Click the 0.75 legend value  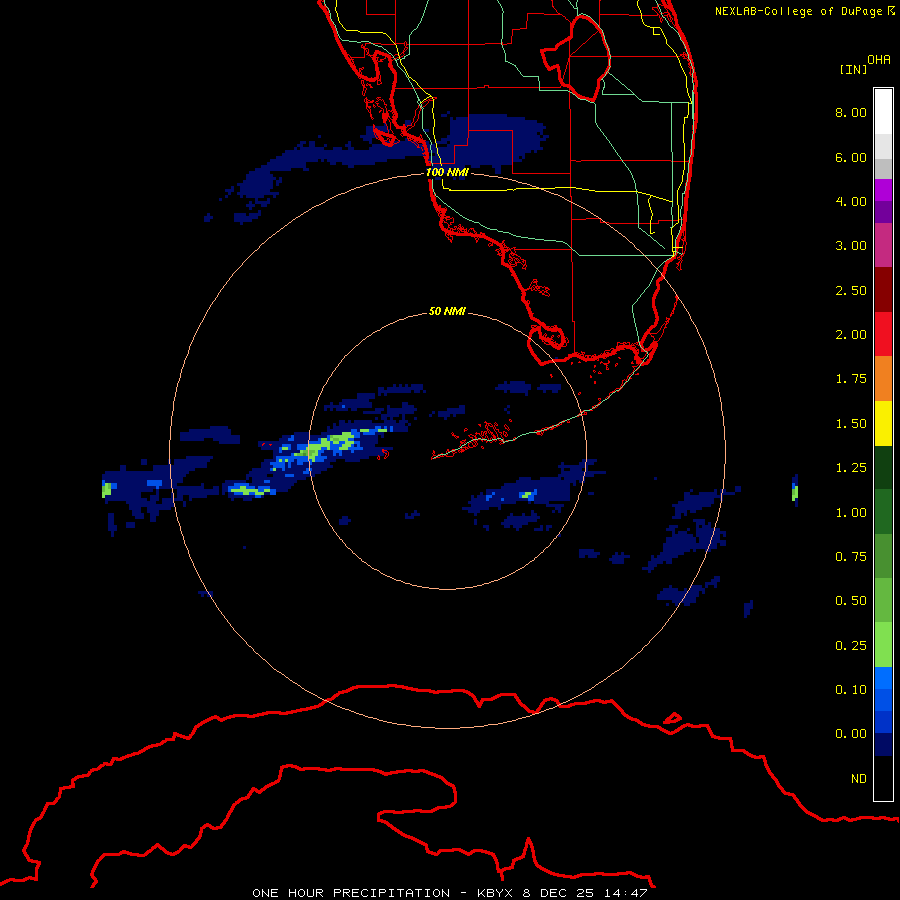851,557
